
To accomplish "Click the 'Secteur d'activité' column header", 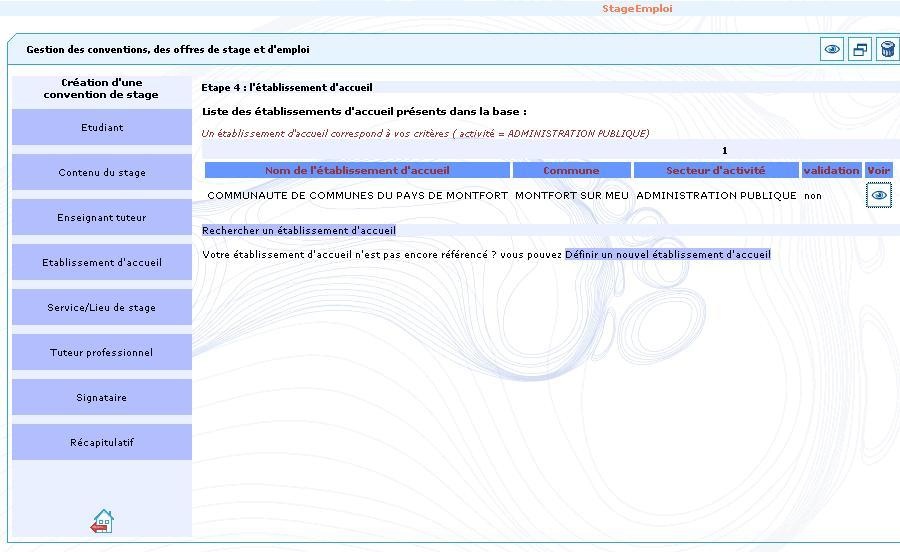I will [x=715, y=171].
